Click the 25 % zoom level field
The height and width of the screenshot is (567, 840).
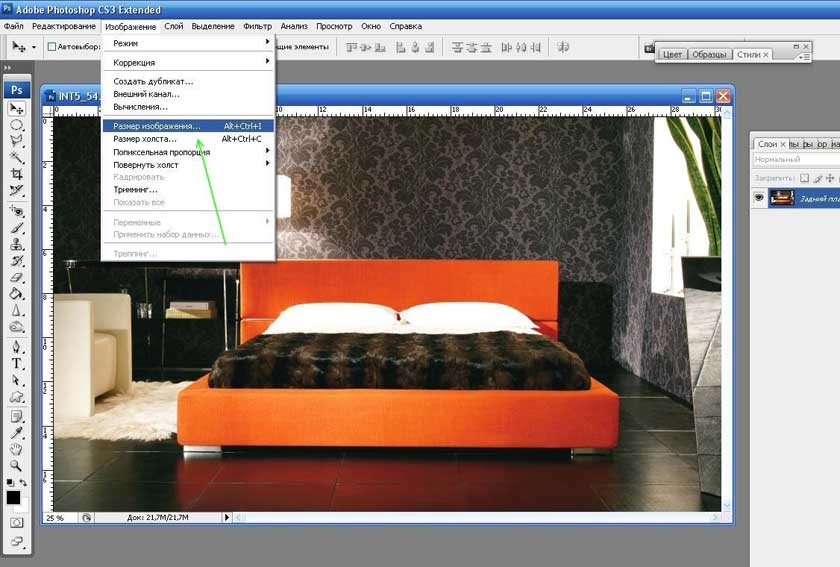(56, 517)
